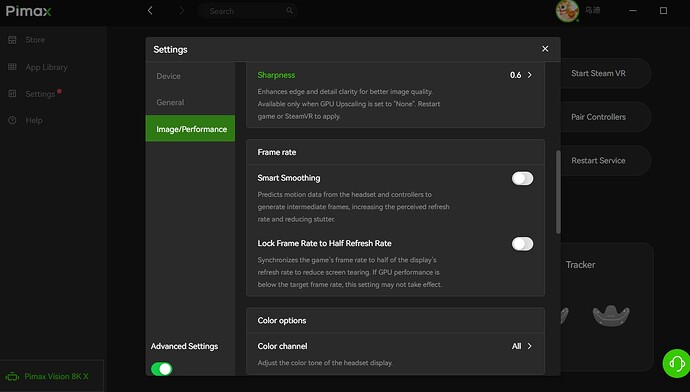Turn off Advanced Settings switch
Viewport: 690px width, 392px height.
point(161,369)
